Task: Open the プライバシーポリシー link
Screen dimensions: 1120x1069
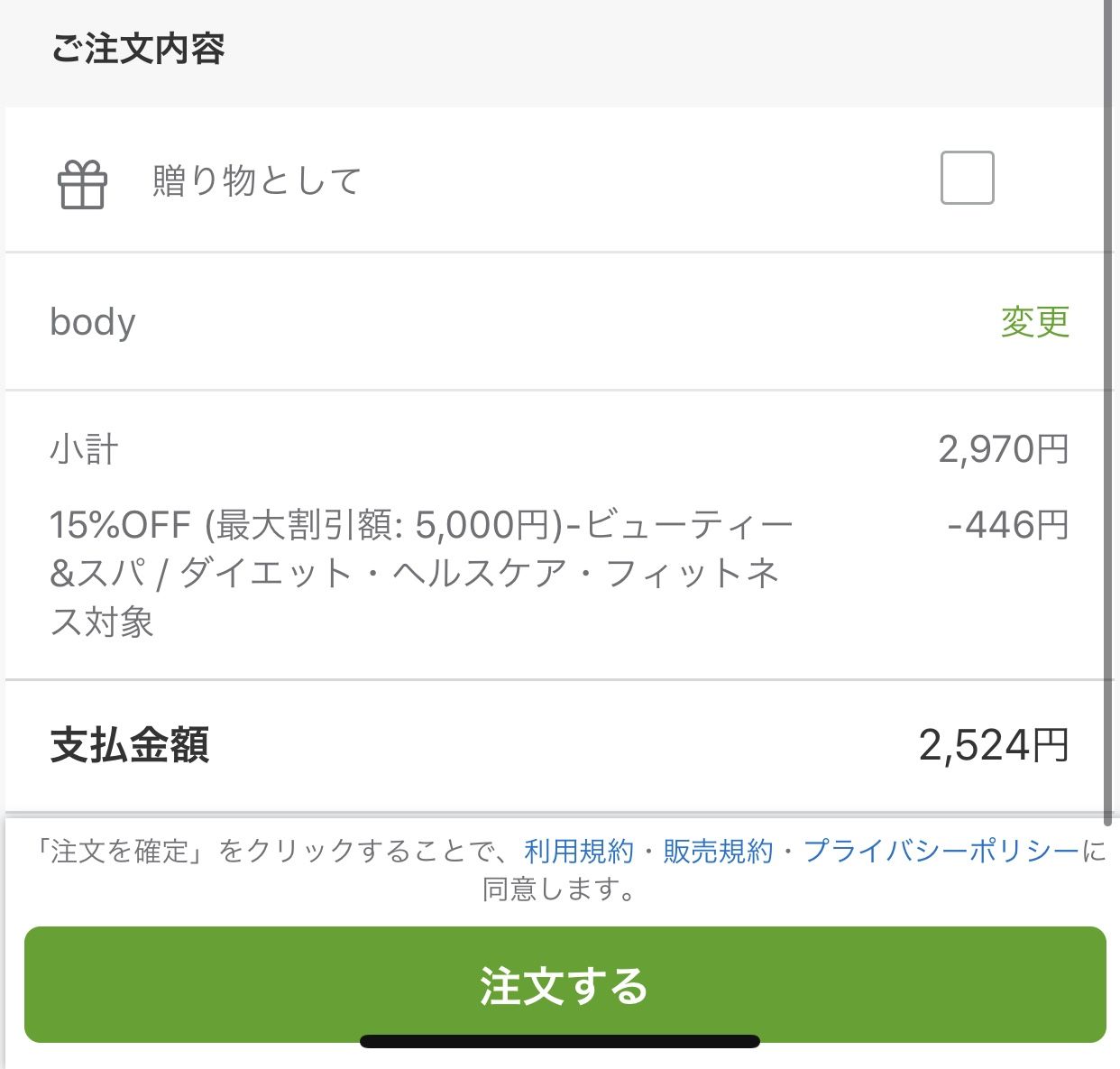Action: pyautogui.click(x=941, y=851)
